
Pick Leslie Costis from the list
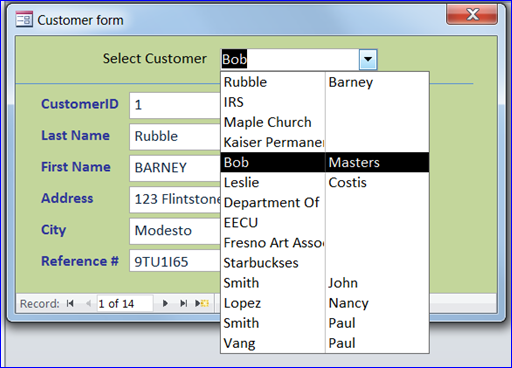pos(325,182)
